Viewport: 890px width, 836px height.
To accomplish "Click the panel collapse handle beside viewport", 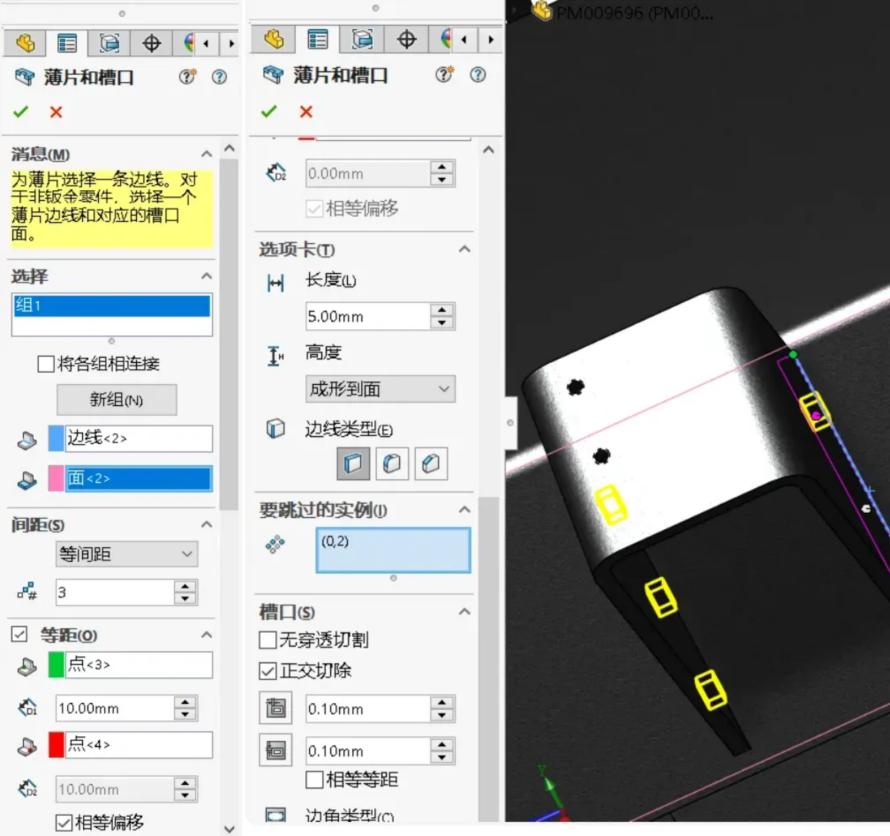I will 510,423.
